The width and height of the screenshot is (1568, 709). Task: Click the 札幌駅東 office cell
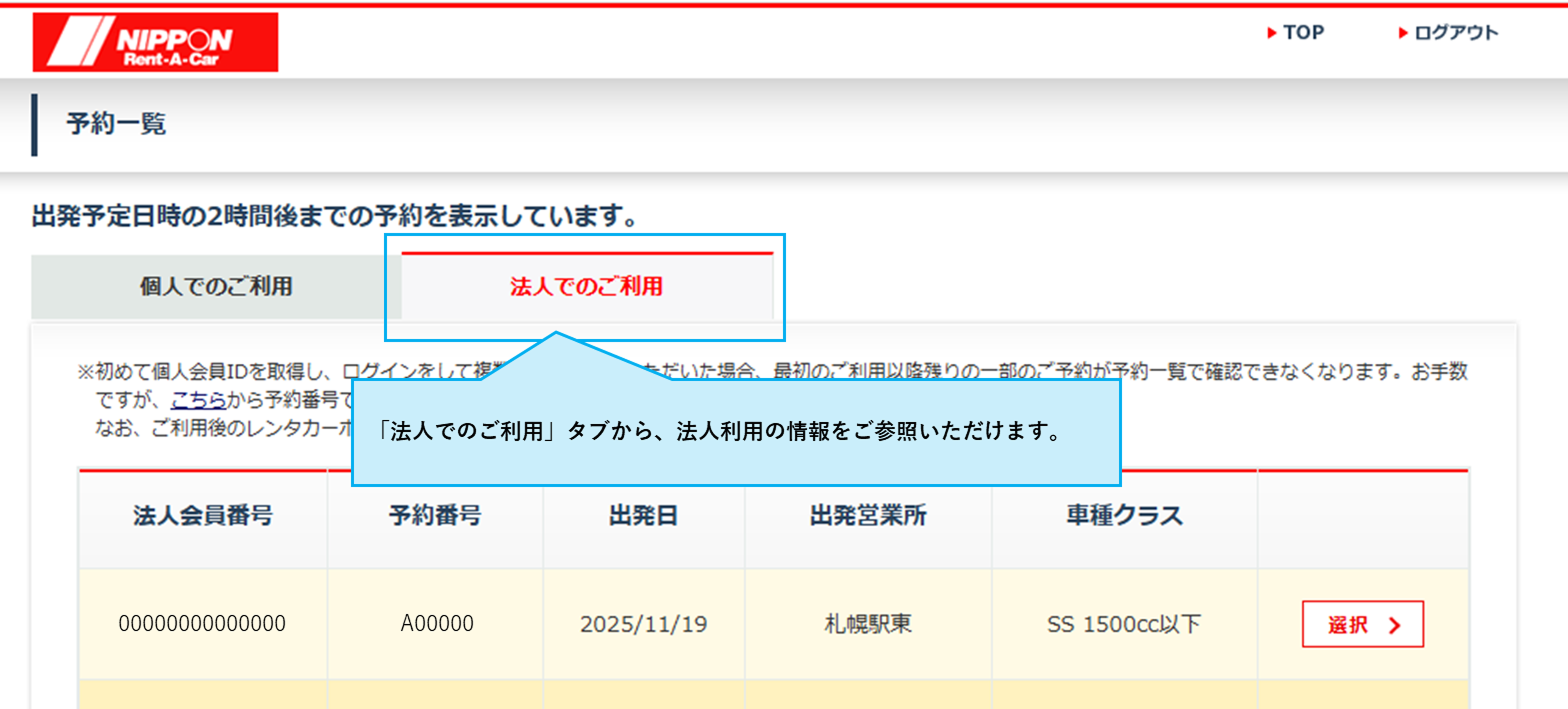[867, 624]
